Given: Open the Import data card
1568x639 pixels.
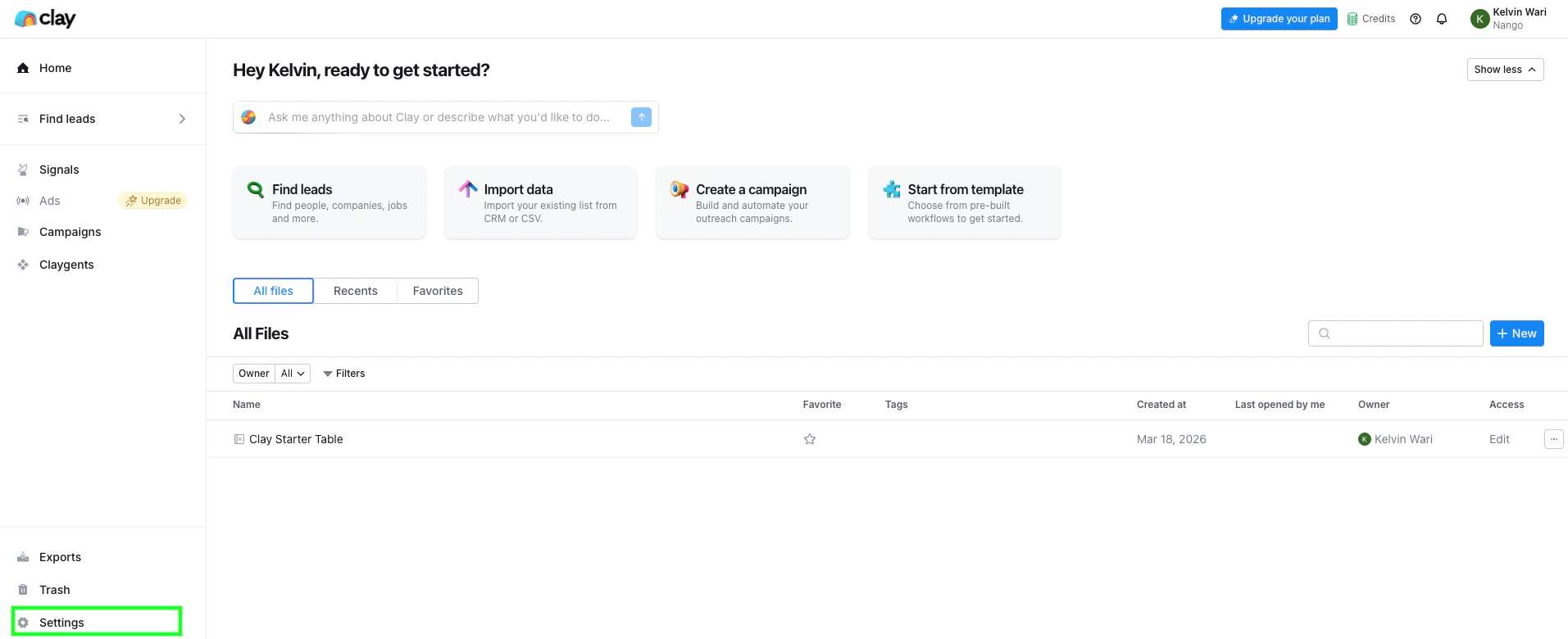Looking at the screenshot, I should pos(541,203).
